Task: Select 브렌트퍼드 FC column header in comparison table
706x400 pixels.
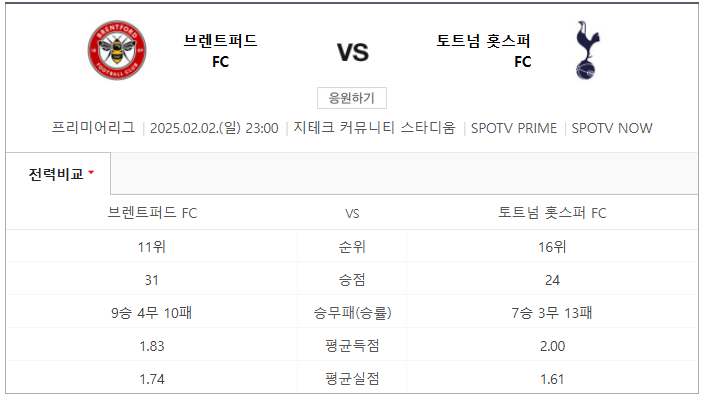Action: pyautogui.click(x=152, y=213)
